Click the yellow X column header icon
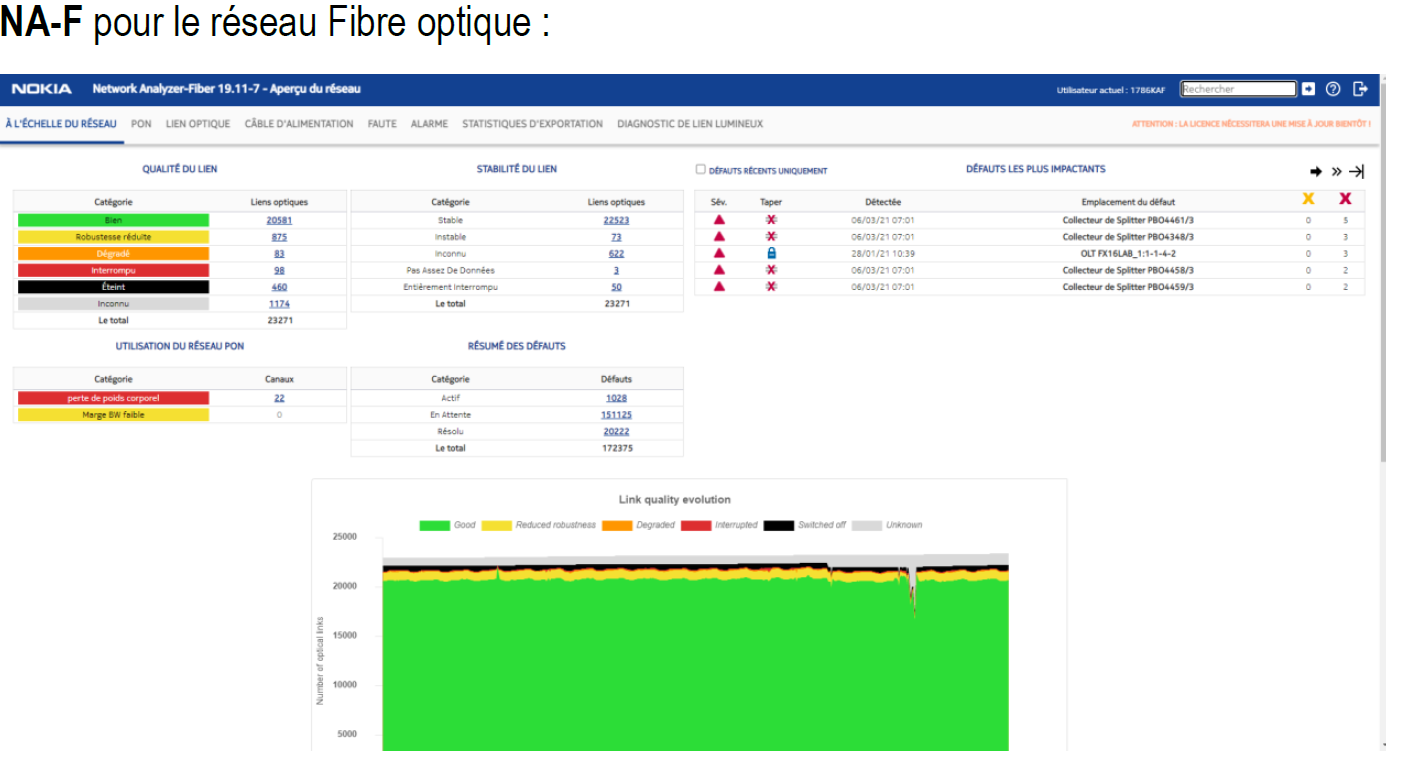The height and width of the screenshot is (764, 1419). click(1308, 200)
